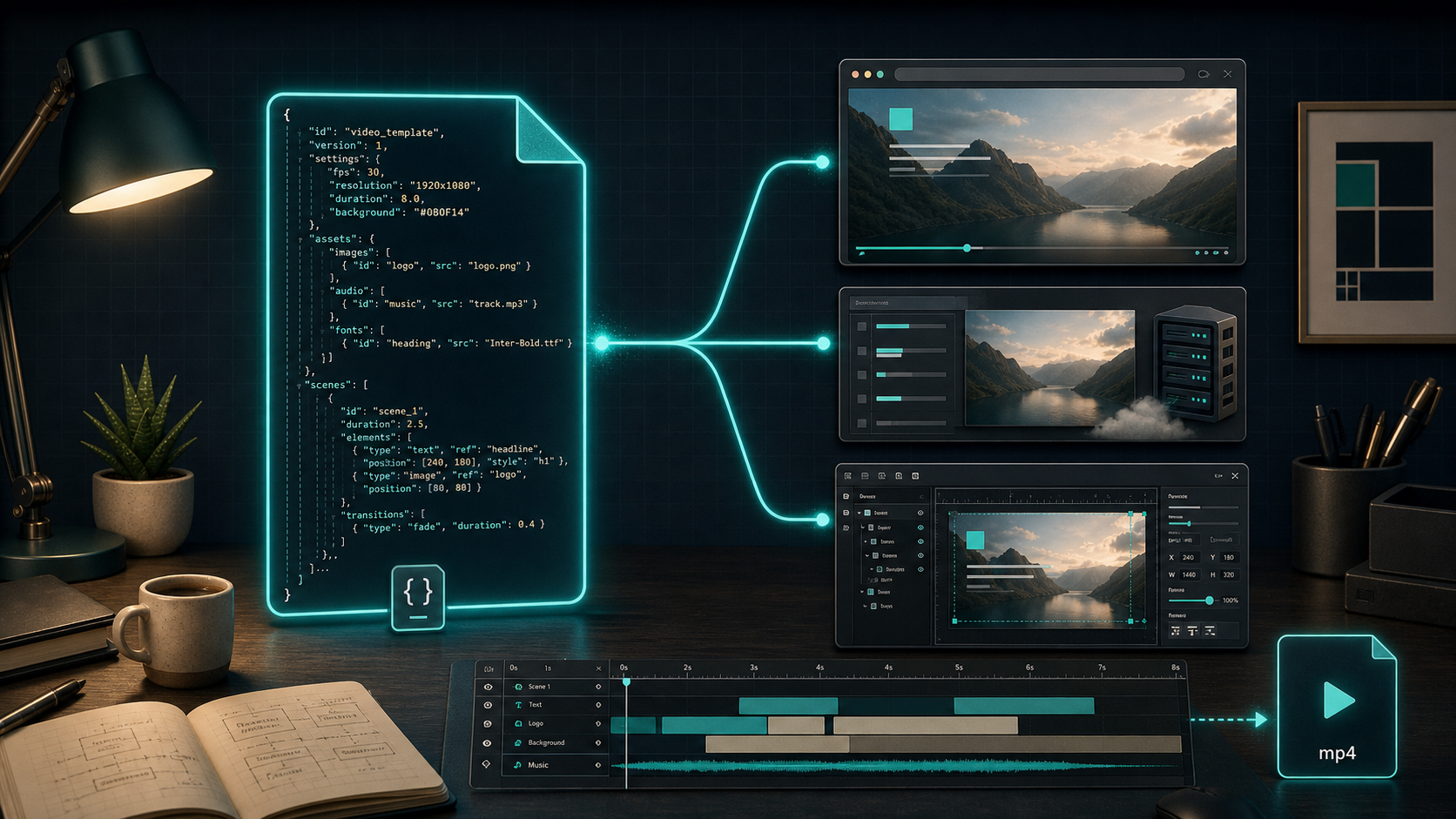Click the Y position field showing 180
This screenshot has height=819, width=1456.
click(1229, 557)
